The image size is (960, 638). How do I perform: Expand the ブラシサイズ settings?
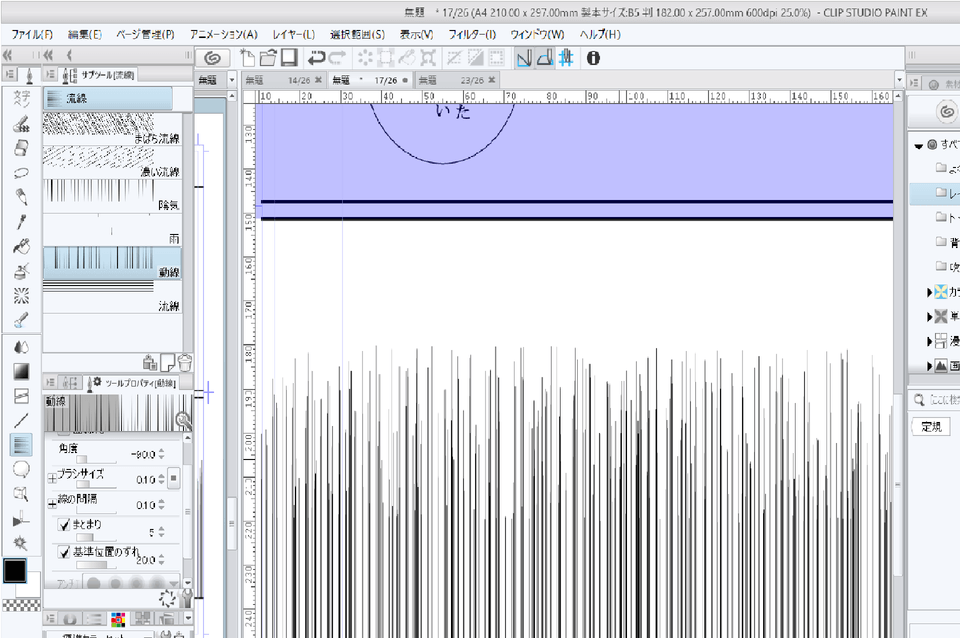52,479
